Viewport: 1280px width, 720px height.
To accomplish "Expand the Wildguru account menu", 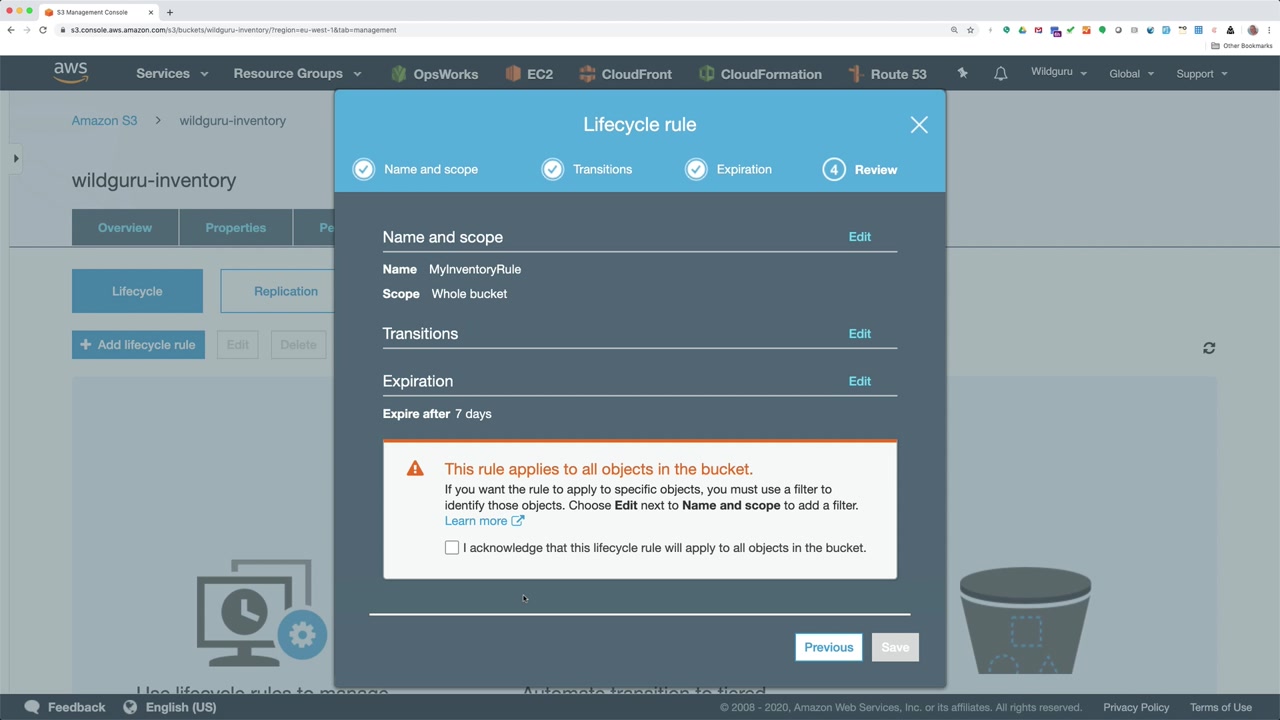I will coord(1059,73).
